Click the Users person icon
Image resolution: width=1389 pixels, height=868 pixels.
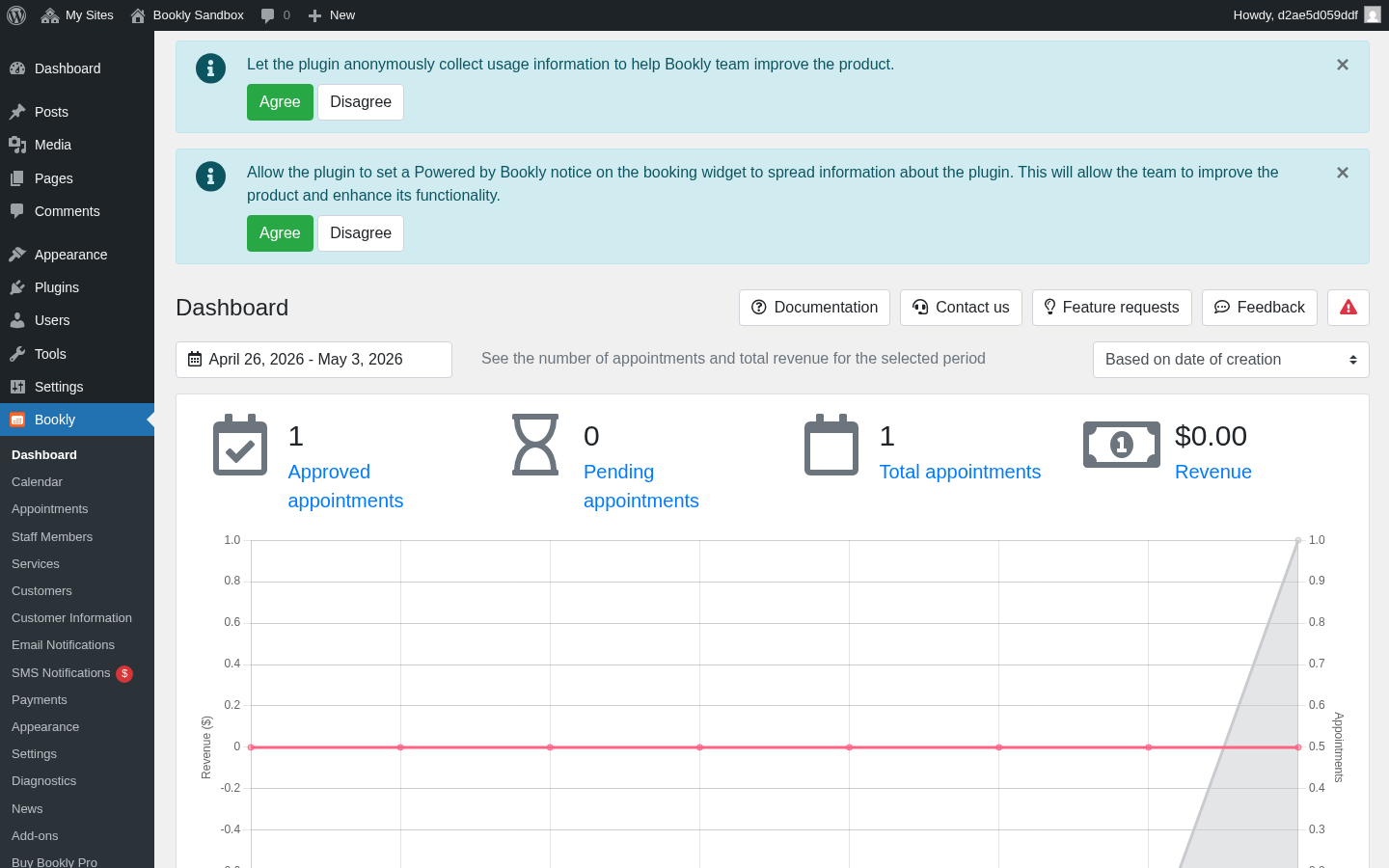17,320
